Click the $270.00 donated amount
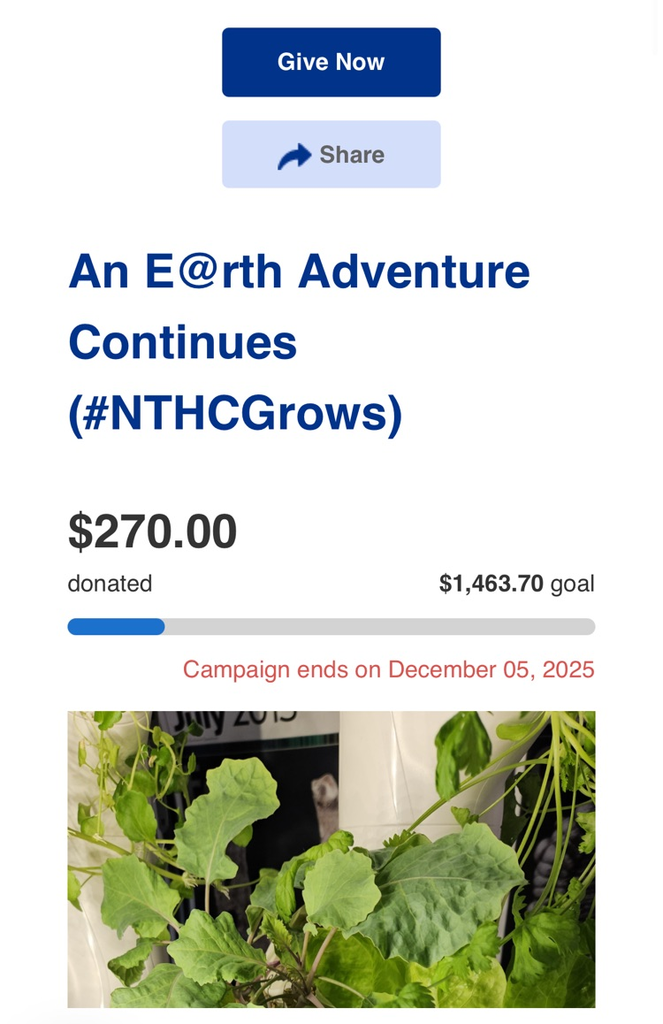Screen dimensions: 663x1024 tap(152, 532)
